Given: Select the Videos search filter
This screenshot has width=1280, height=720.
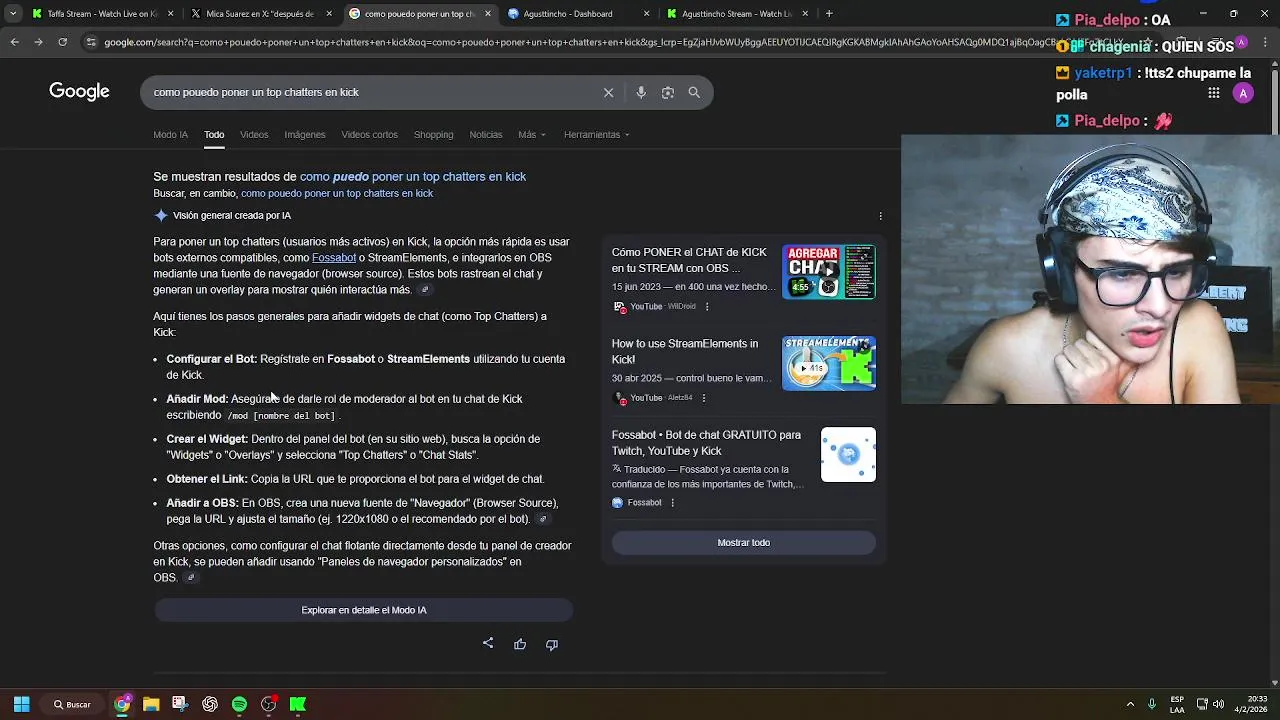Looking at the screenshot, I should [x=254, y=134].
